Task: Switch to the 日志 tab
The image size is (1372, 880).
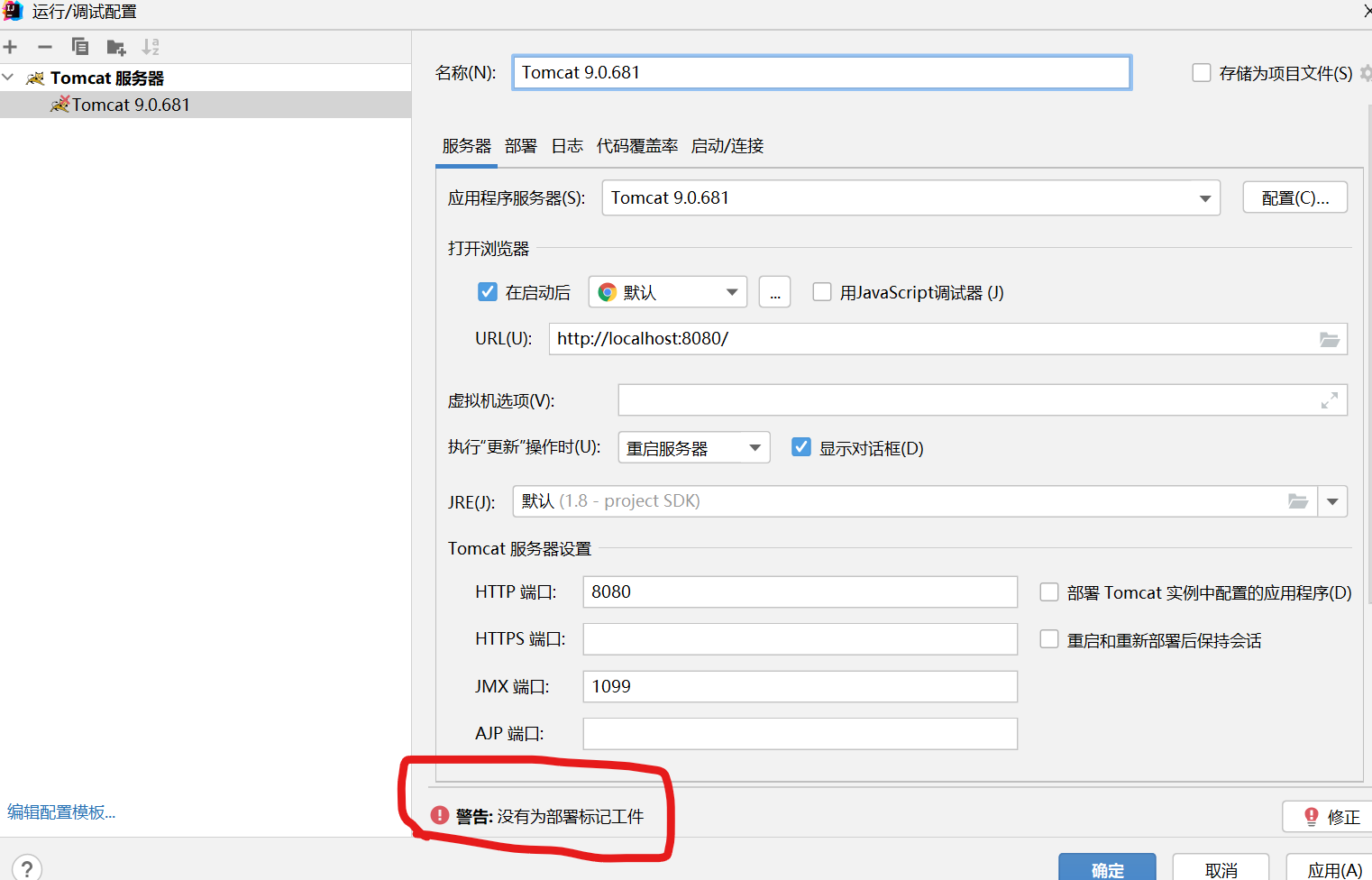Action: (567, 146)
